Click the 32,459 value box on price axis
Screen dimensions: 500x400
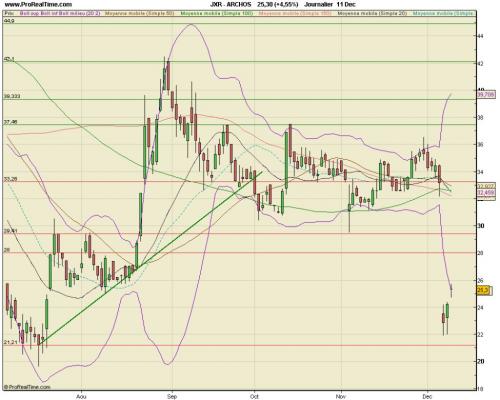pyautogui.click(x=486, y=193)
